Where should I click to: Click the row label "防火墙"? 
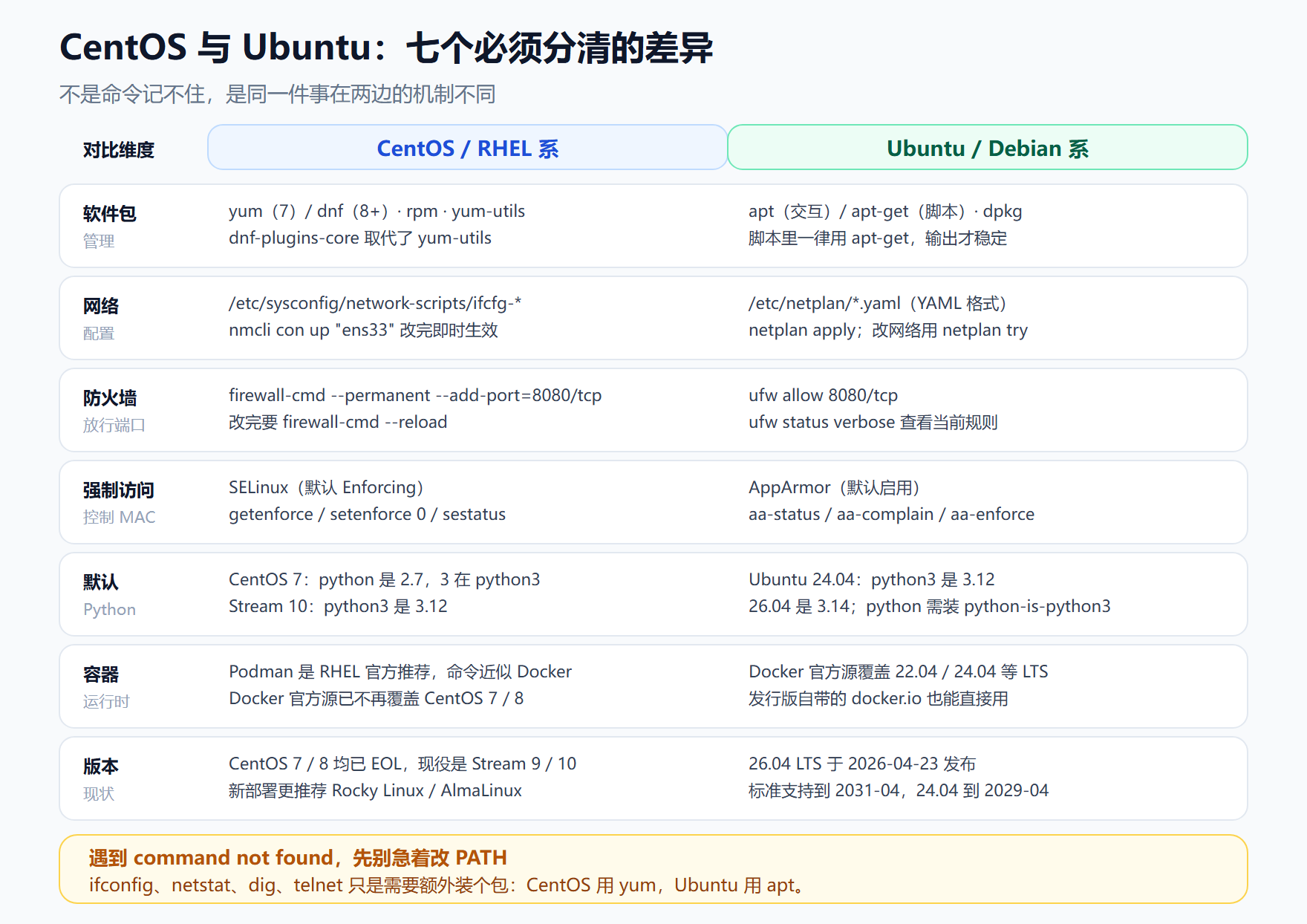point(110,398)
